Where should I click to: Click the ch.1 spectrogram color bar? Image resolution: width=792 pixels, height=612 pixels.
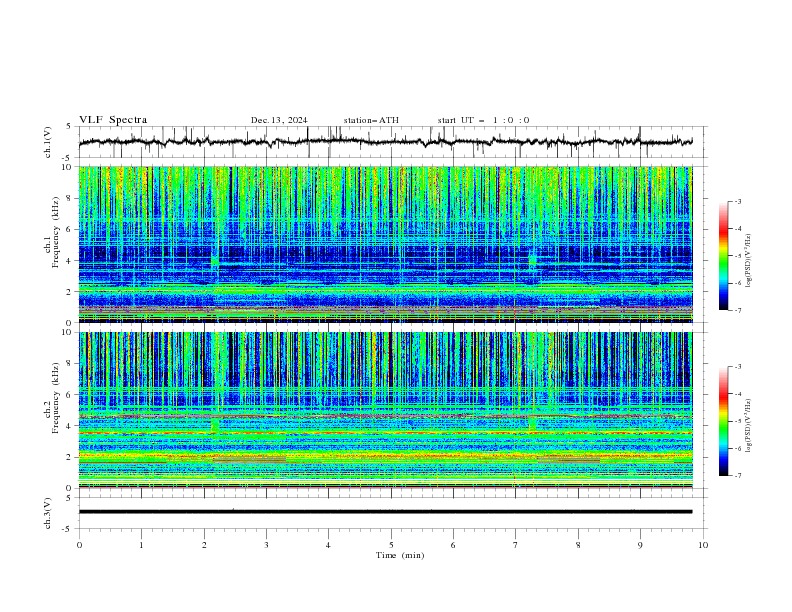[723, 256]
